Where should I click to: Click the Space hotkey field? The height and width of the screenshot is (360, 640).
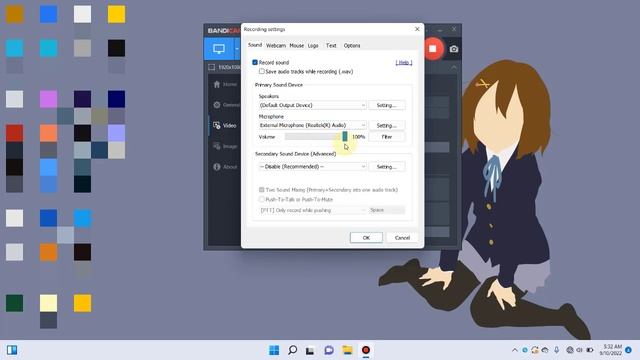387,210
